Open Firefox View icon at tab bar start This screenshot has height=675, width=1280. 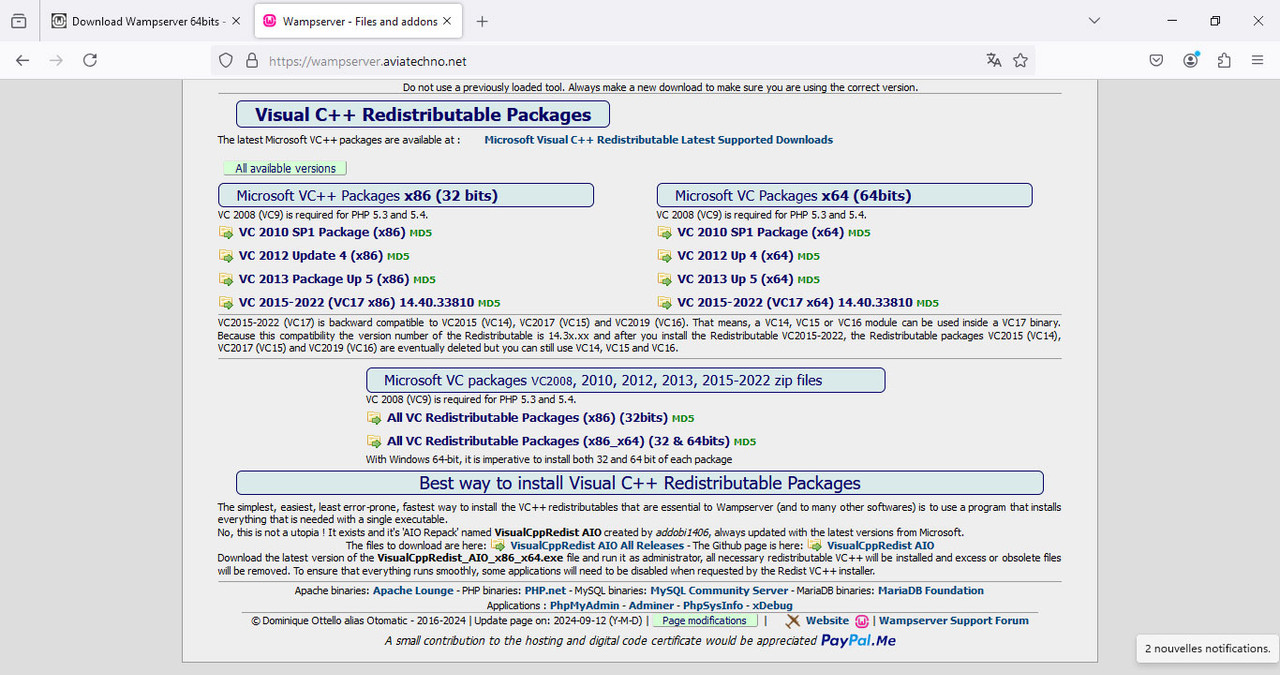coord(20,21)
